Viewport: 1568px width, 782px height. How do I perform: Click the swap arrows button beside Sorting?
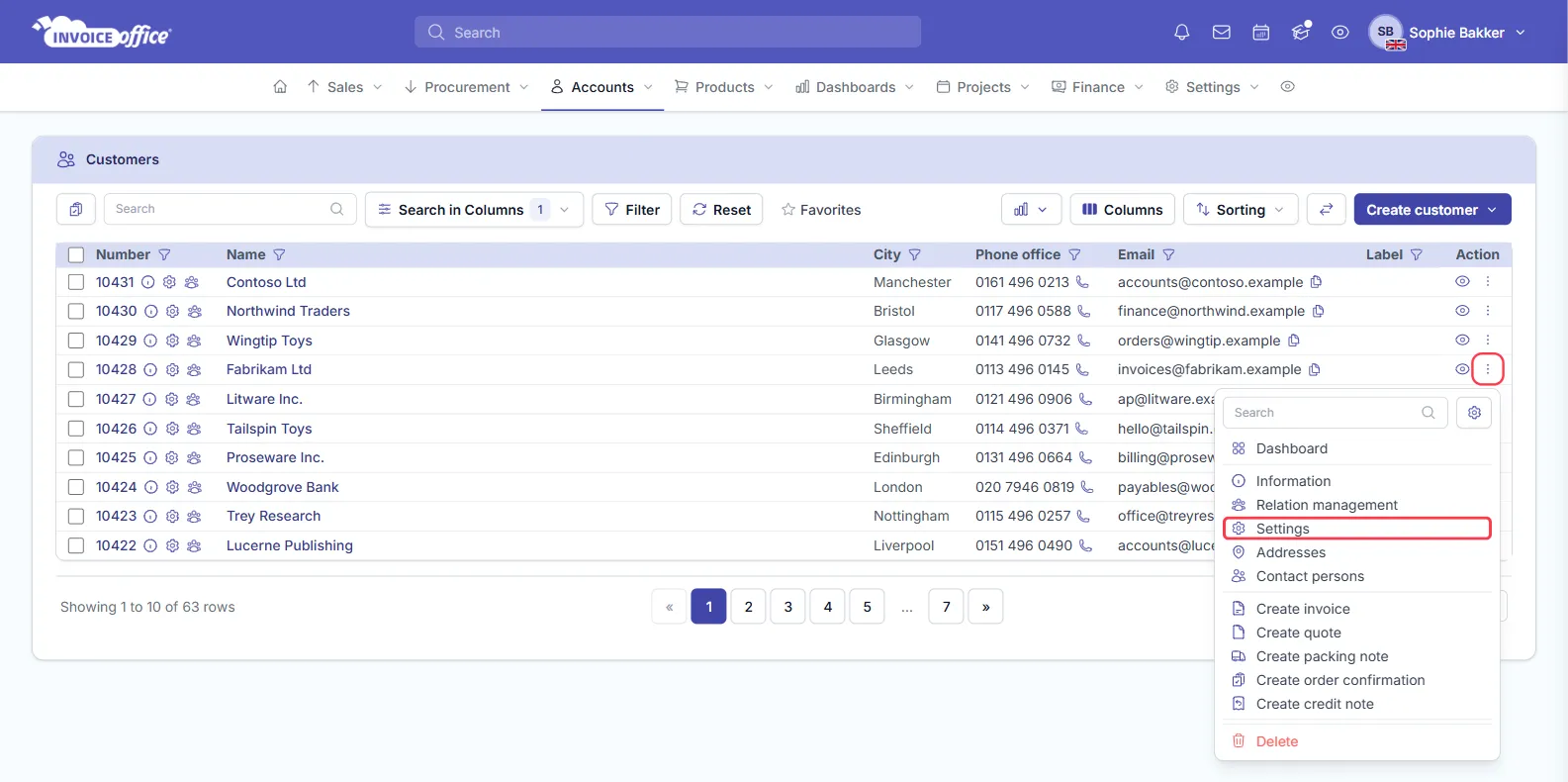pos(1327,209)
